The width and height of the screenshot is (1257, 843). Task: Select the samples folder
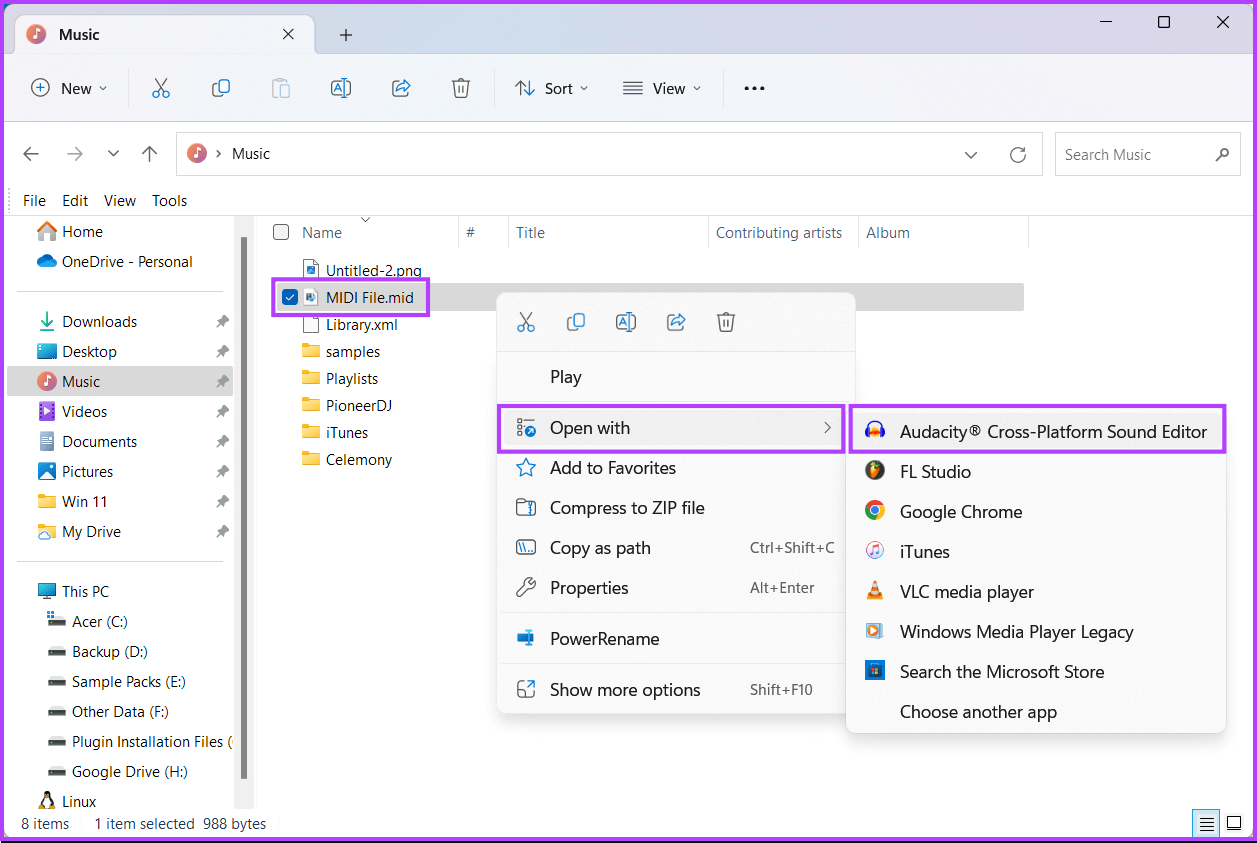click(x=352, y=352)
